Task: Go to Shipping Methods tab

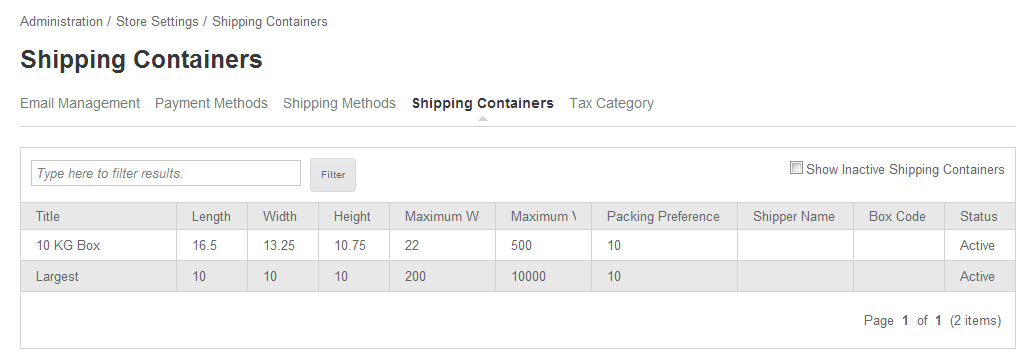Action: pos(339,103)
